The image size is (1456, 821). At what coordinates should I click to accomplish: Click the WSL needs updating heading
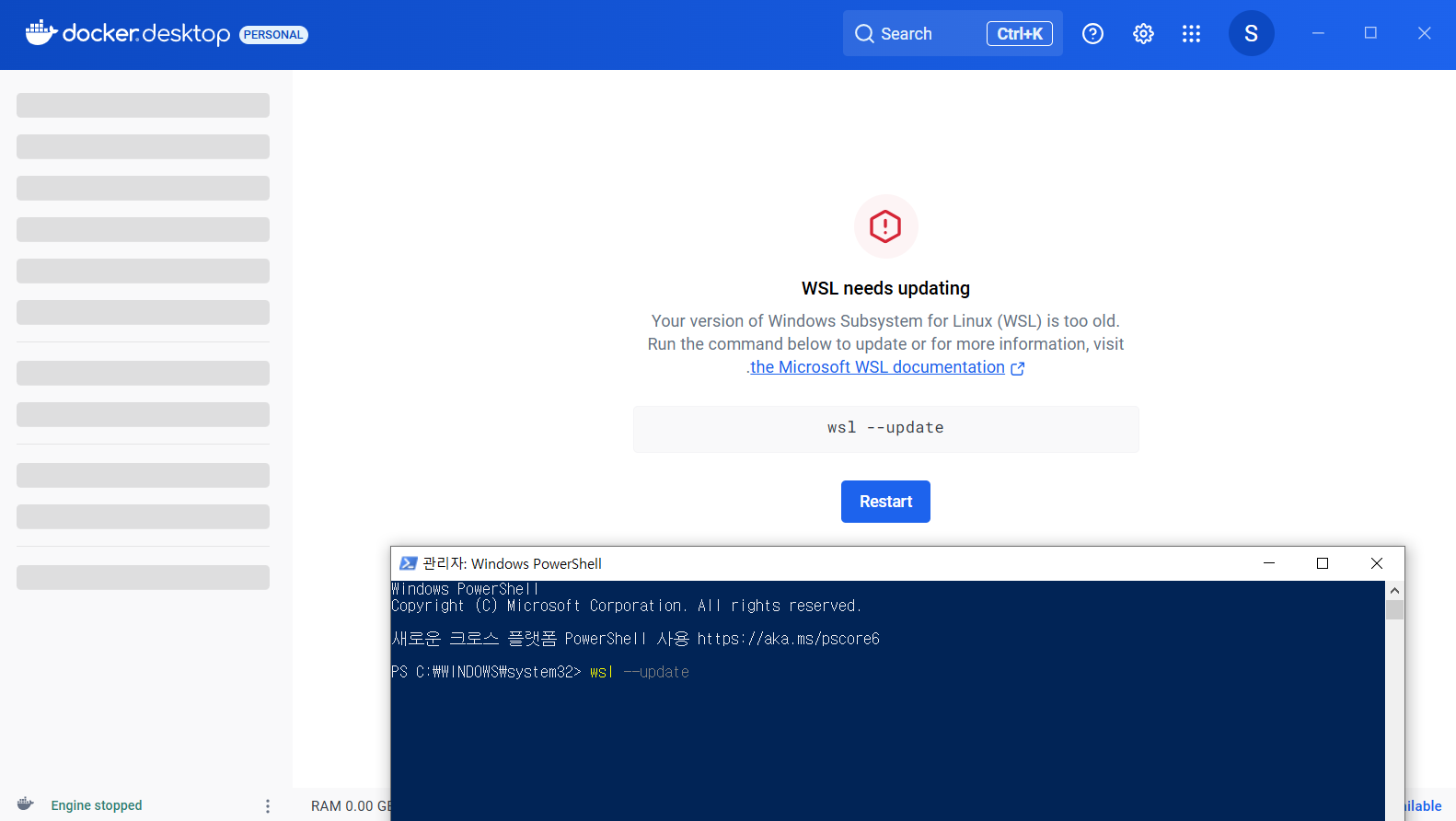885,288
